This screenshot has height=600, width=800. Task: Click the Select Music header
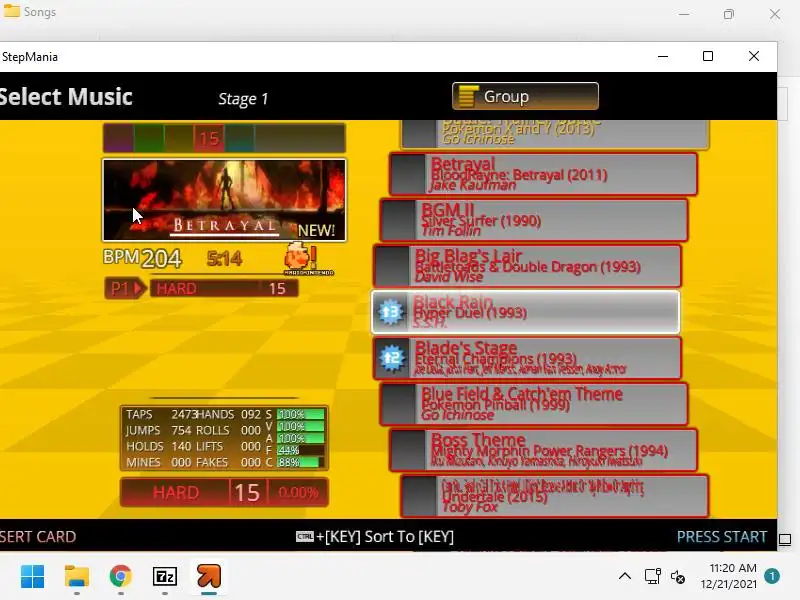66,96
